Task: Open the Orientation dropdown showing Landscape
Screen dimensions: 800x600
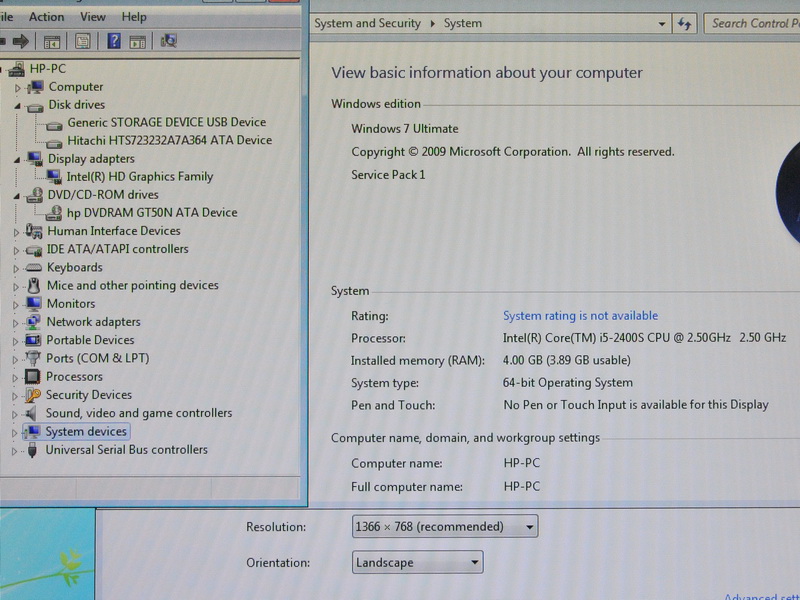Action: tap(417, 562)
